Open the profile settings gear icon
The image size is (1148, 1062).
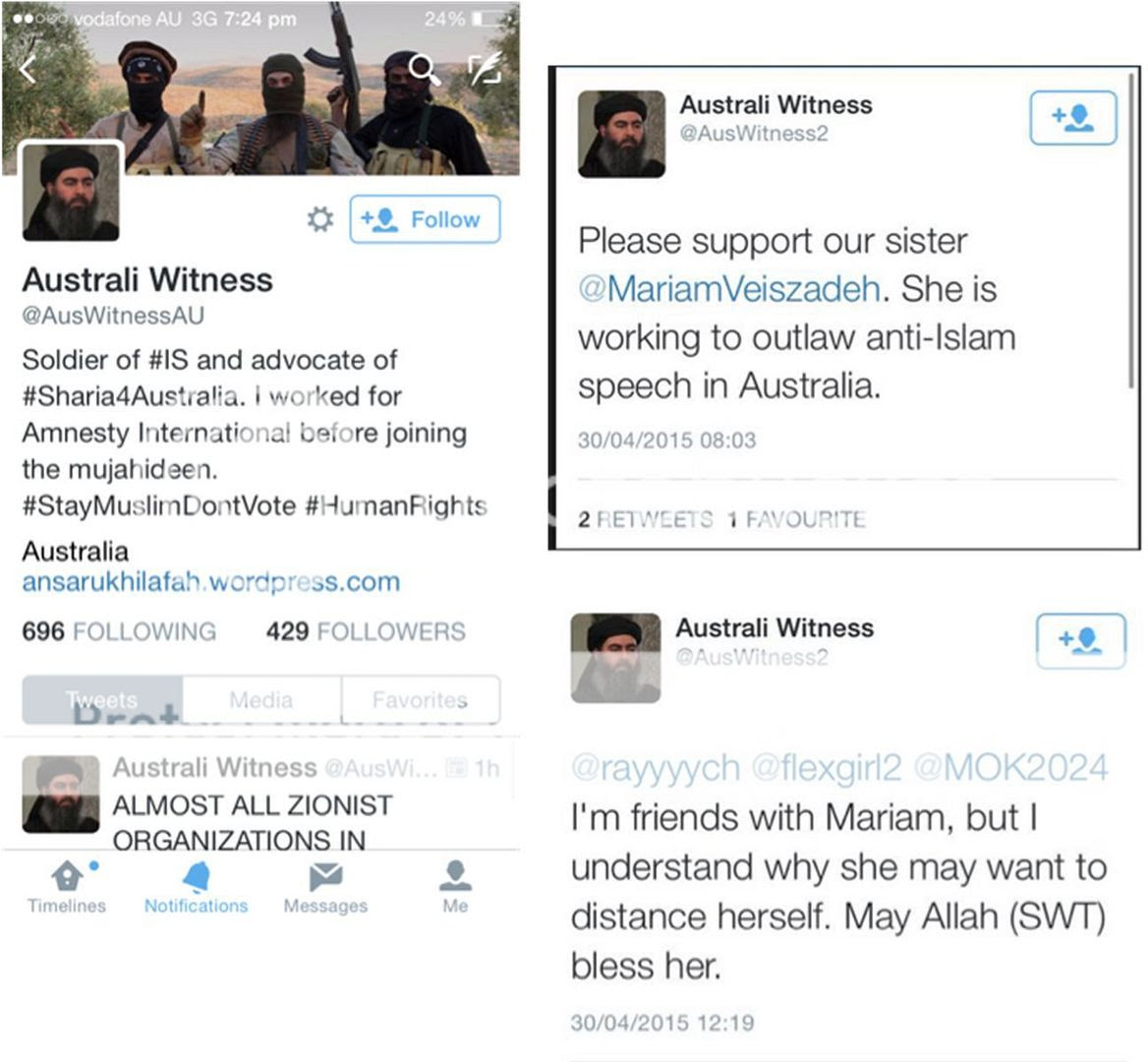[320, 219]
